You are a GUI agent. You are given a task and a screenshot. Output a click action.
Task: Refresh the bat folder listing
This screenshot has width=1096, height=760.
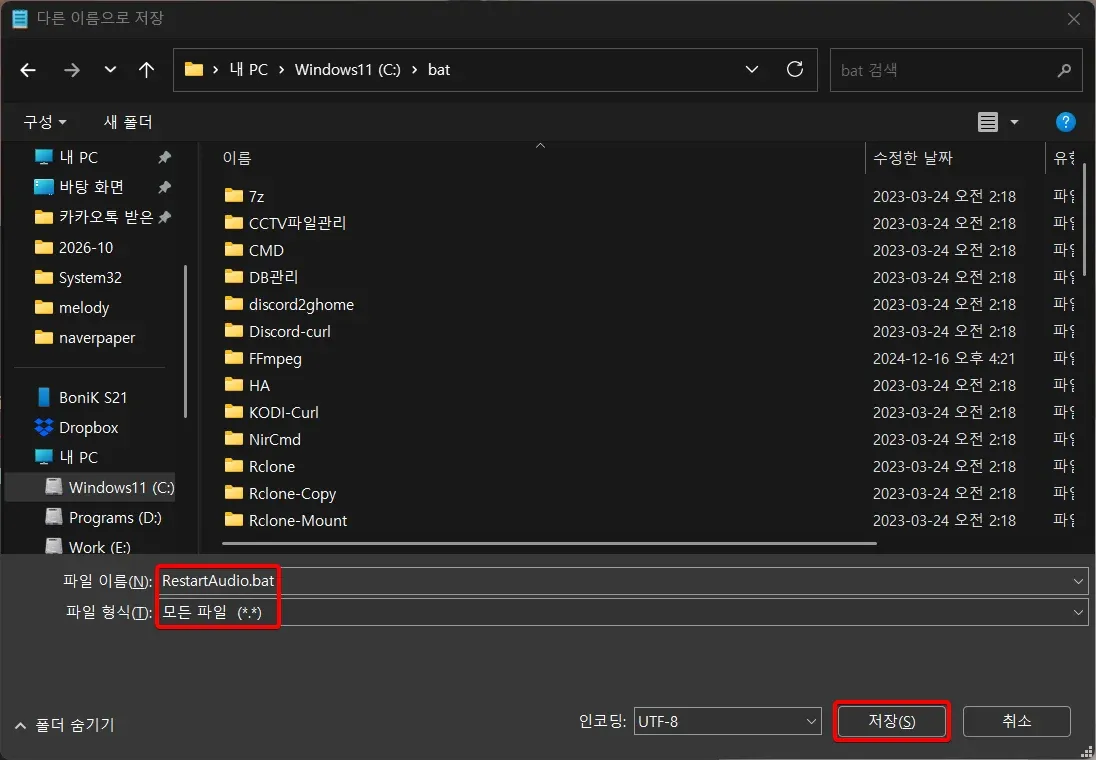tap(795, 69)
